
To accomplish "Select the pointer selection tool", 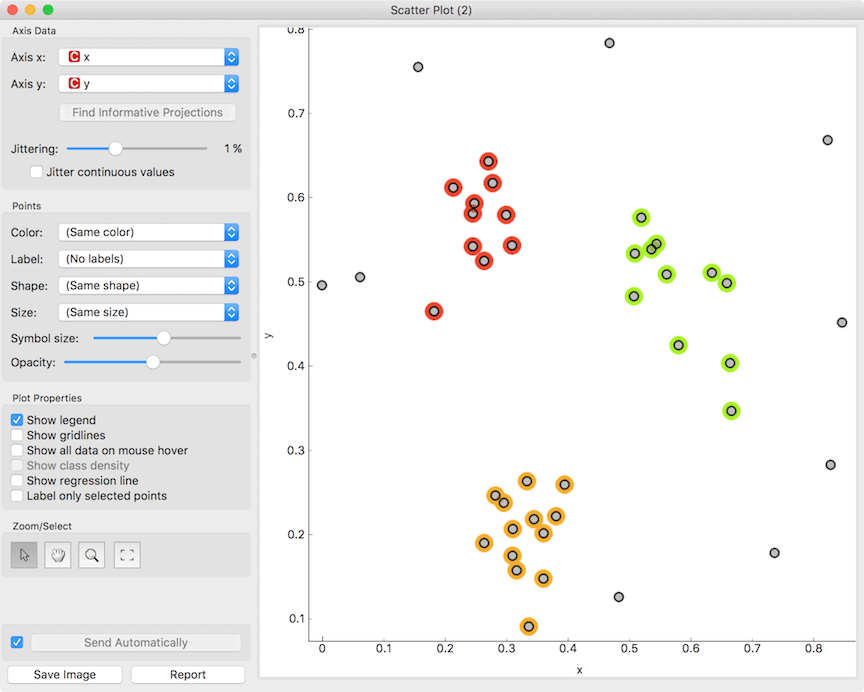I will click(x=23, y=555).
